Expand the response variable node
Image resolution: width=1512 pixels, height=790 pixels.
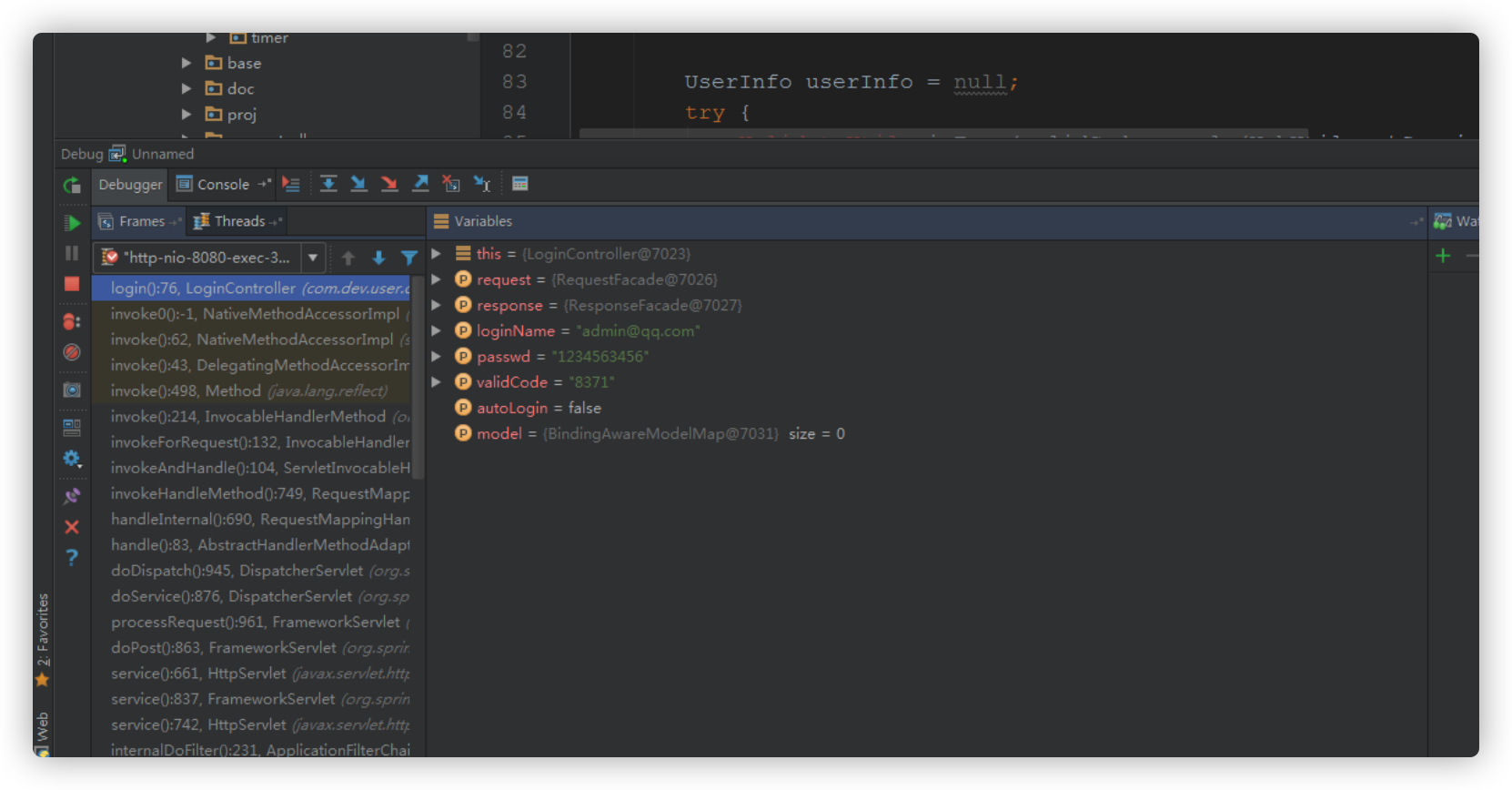437,305
